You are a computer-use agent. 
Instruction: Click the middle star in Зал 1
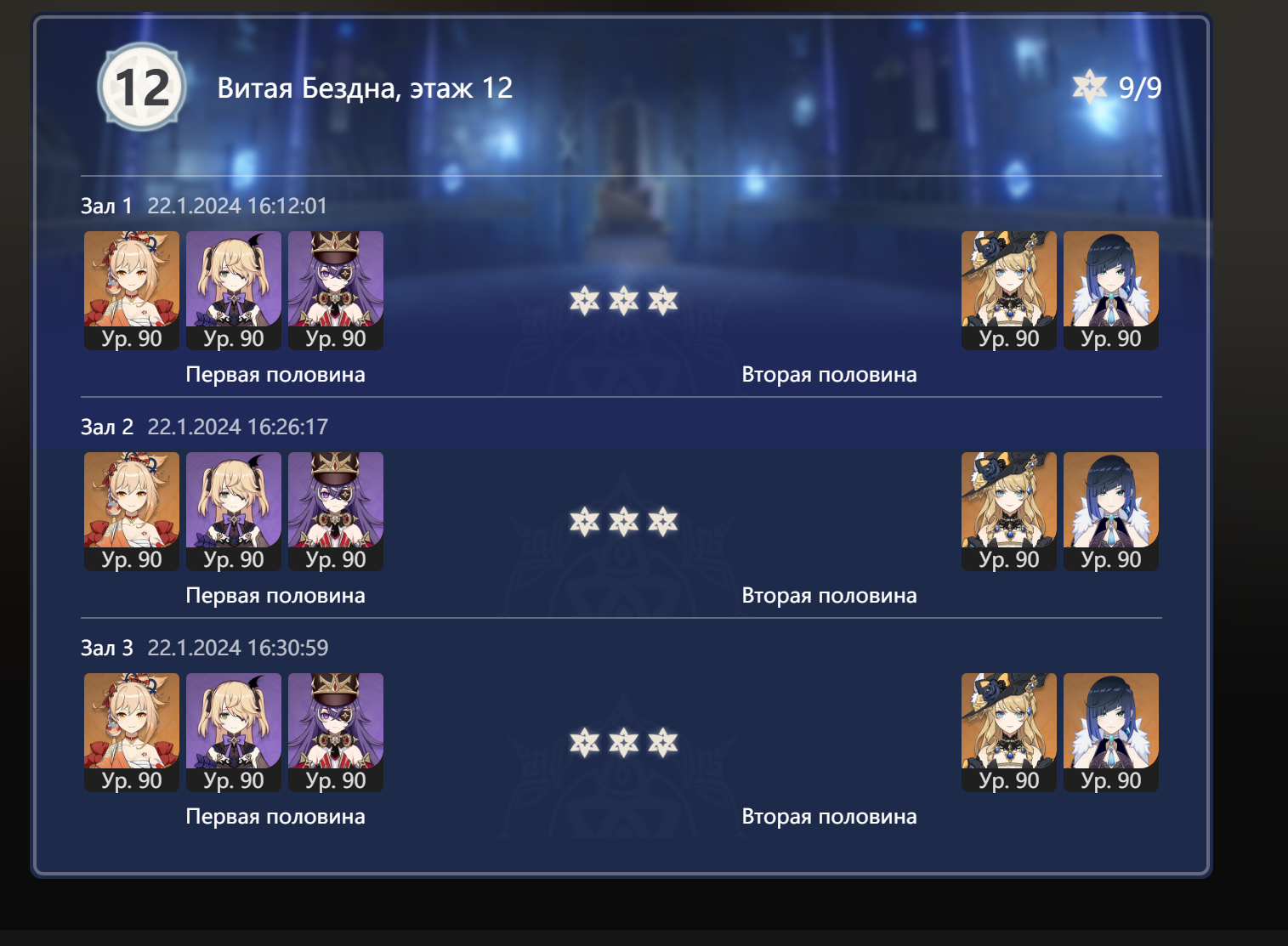click(624, 300)
